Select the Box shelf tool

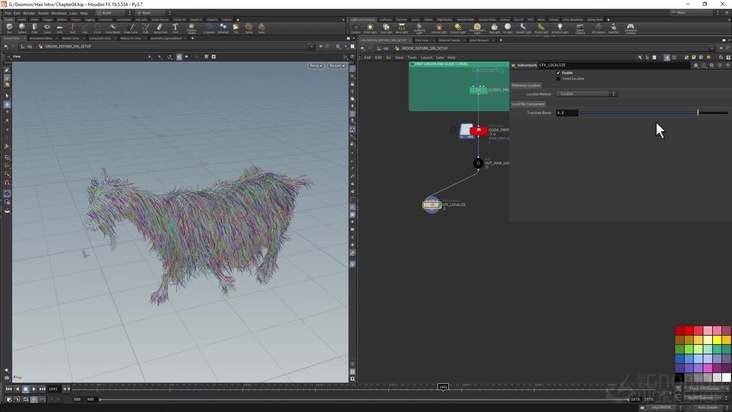[9, 27]
